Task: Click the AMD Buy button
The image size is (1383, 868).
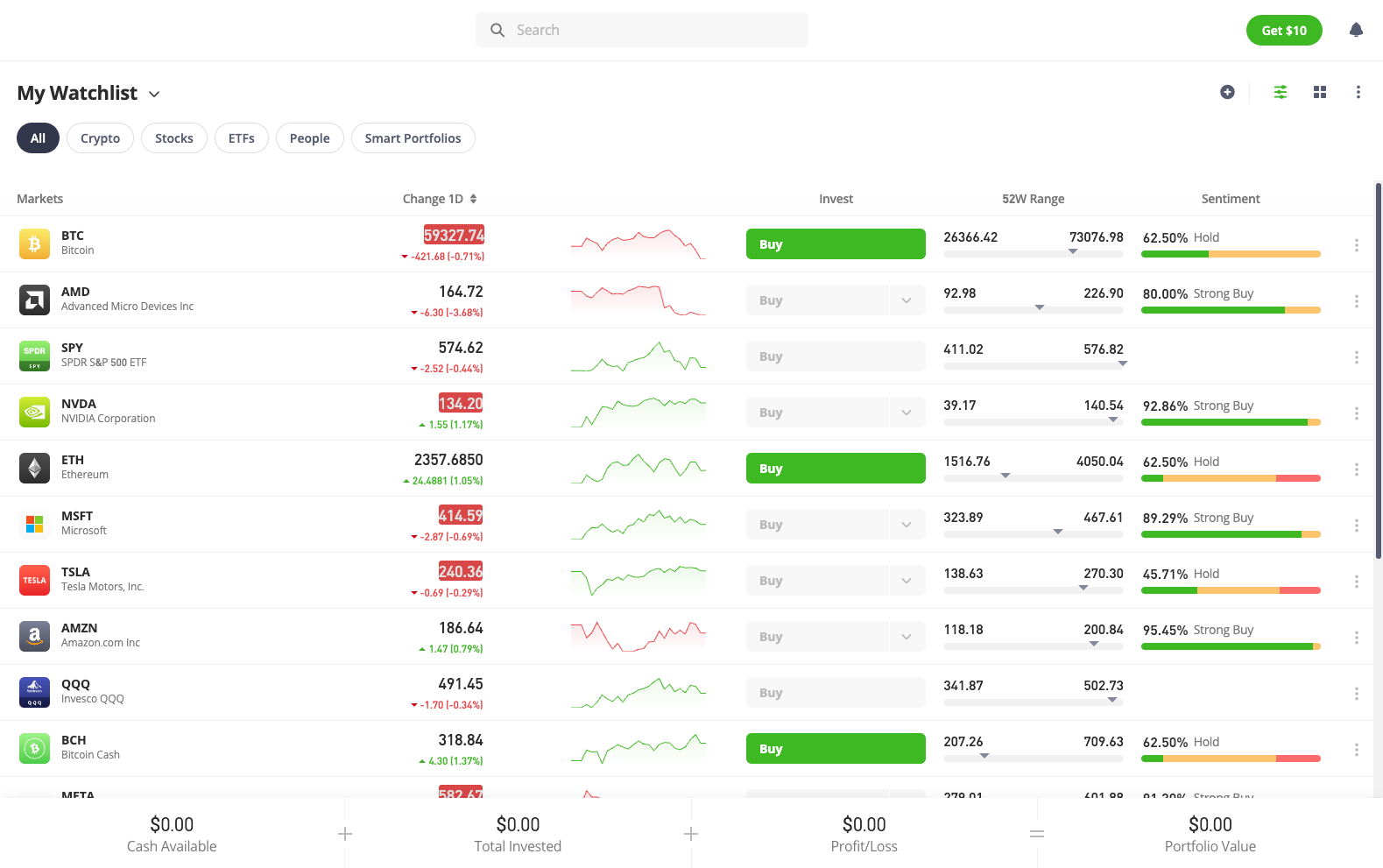Action: pyautogui.click(x=817, y=300)
